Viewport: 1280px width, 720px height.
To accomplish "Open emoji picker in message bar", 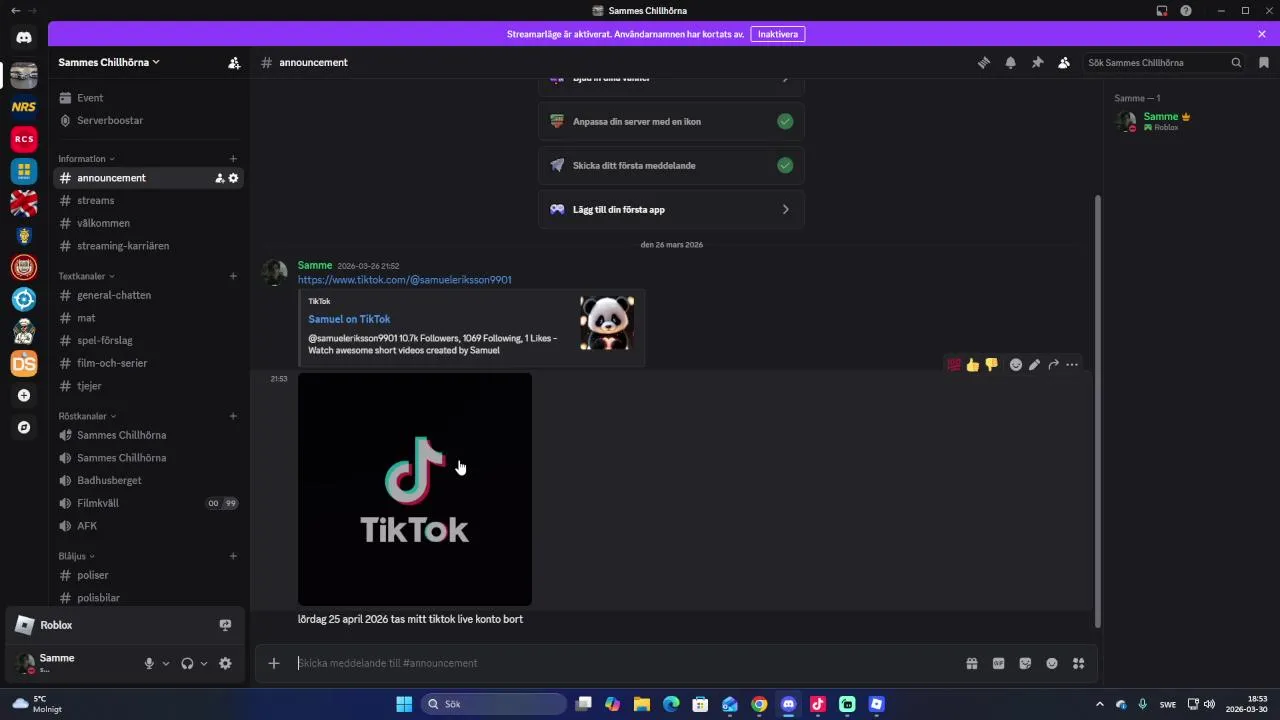I will (1052, 663).
